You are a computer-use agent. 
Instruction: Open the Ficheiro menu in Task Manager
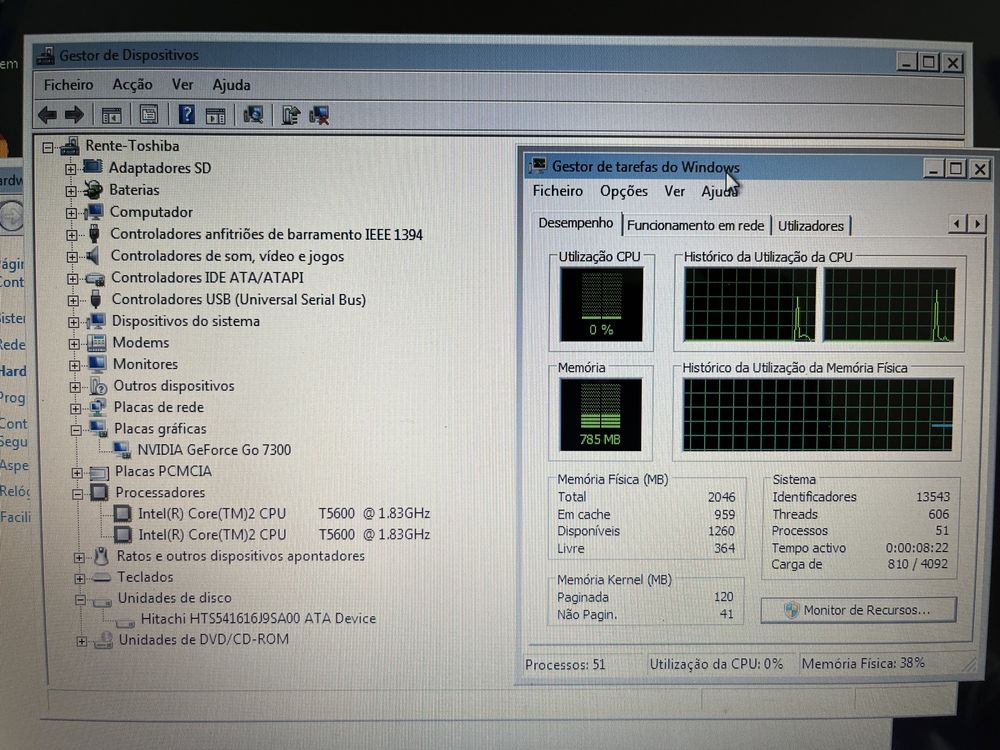click(x=557, y=191)
